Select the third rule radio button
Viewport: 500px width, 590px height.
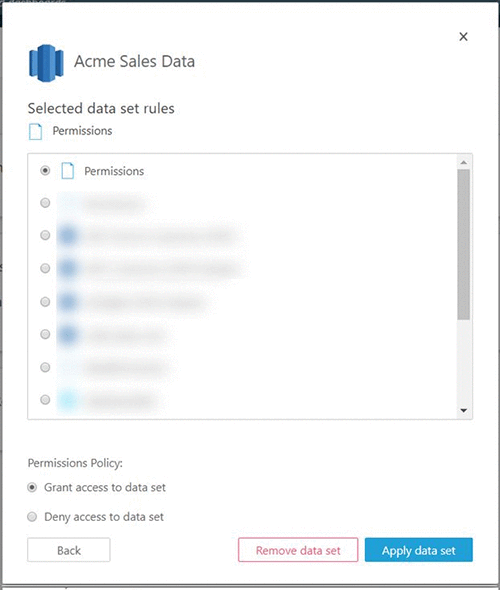[45, 235]
